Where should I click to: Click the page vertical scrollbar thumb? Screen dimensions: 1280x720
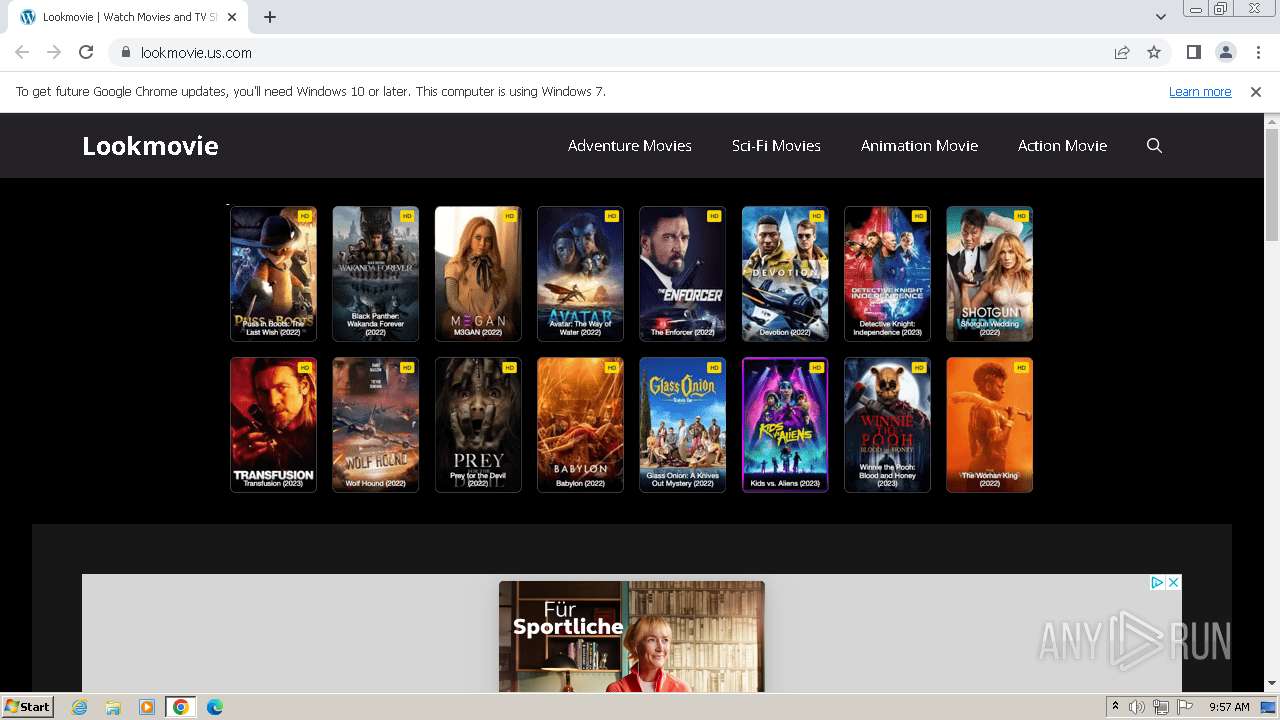click(1272, 185)
